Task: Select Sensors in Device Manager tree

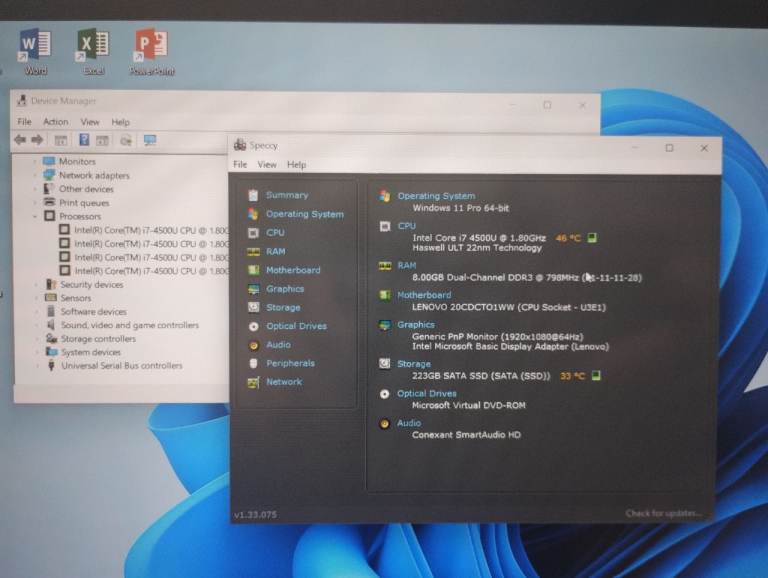Action: point(76,298)
